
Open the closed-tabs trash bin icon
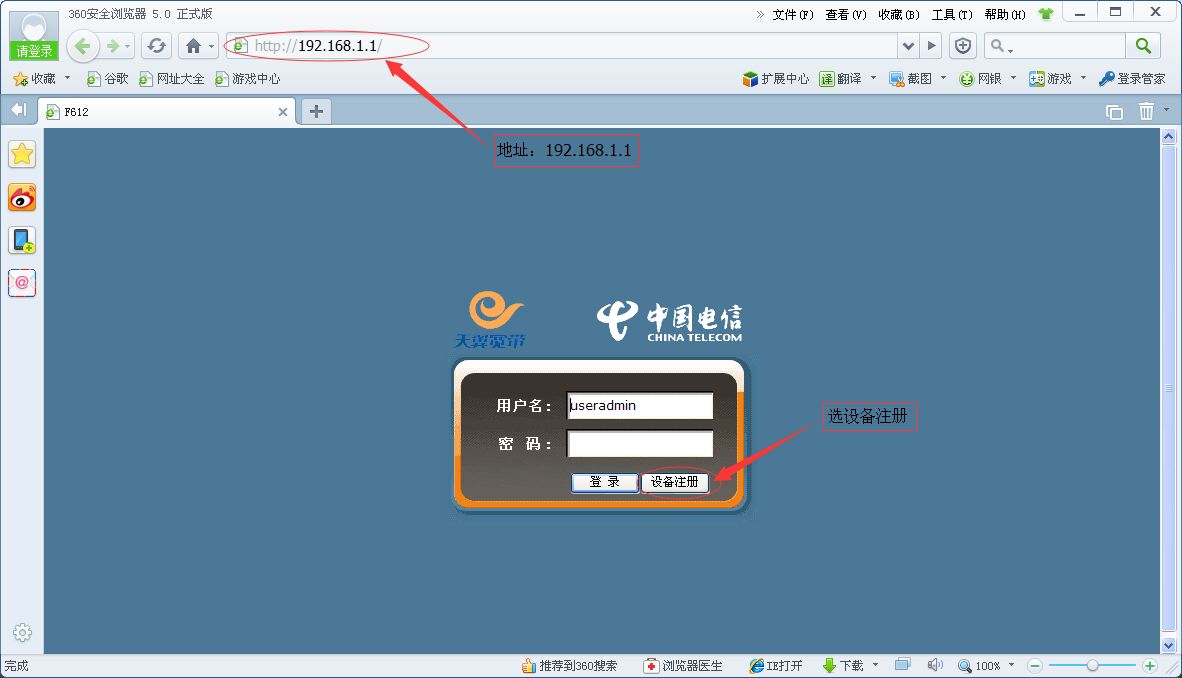1146,112
